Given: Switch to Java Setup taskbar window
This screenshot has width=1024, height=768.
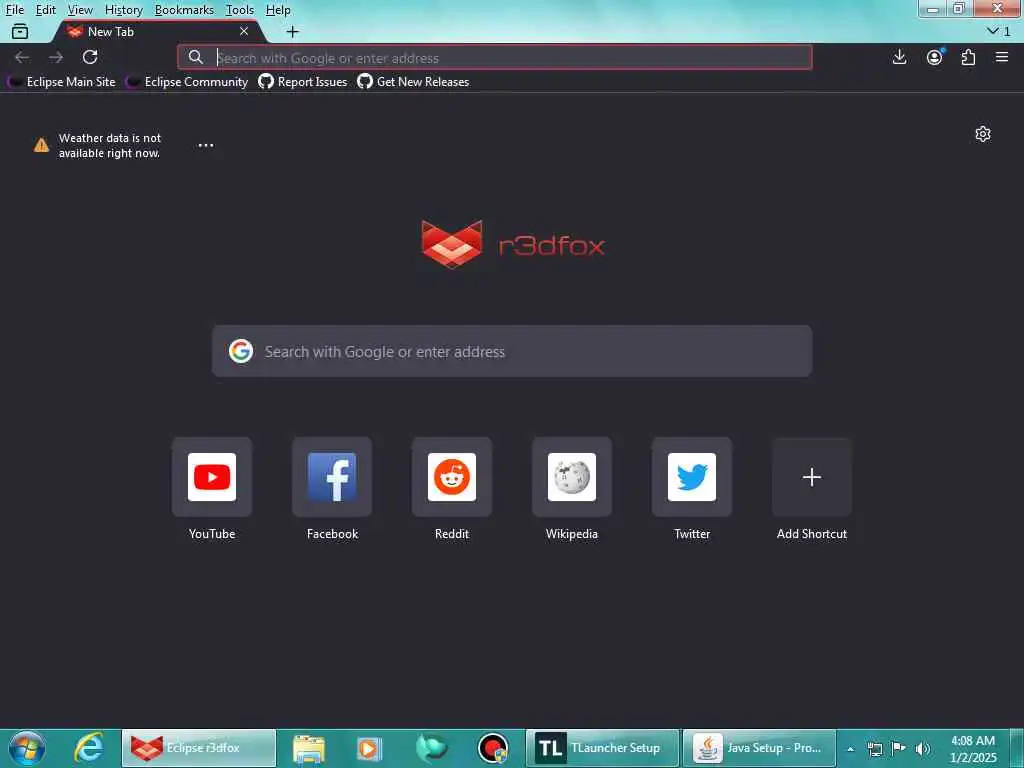Looking at the screenshot, I should (759, 748).
